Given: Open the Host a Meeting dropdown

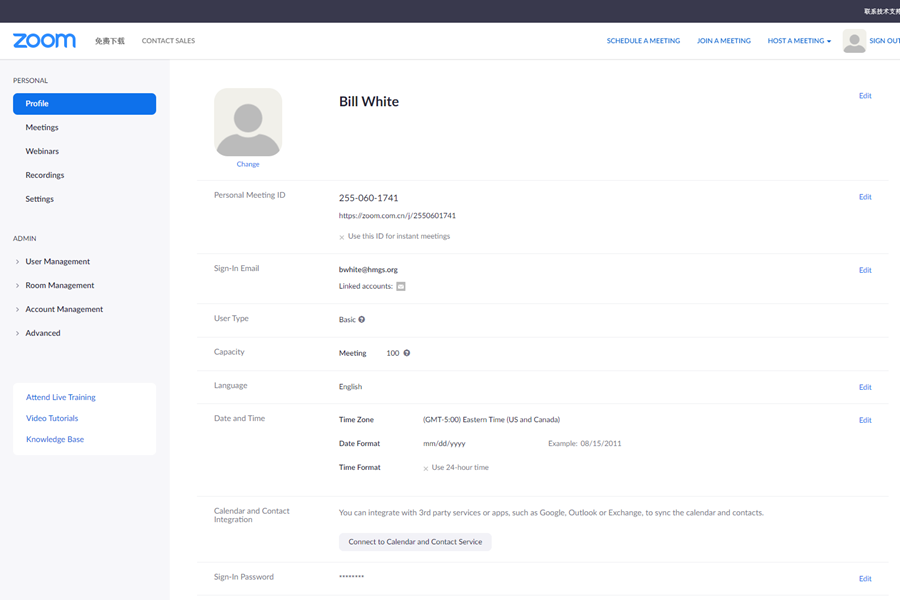Looking at the screenshot, I should point(799,41).
